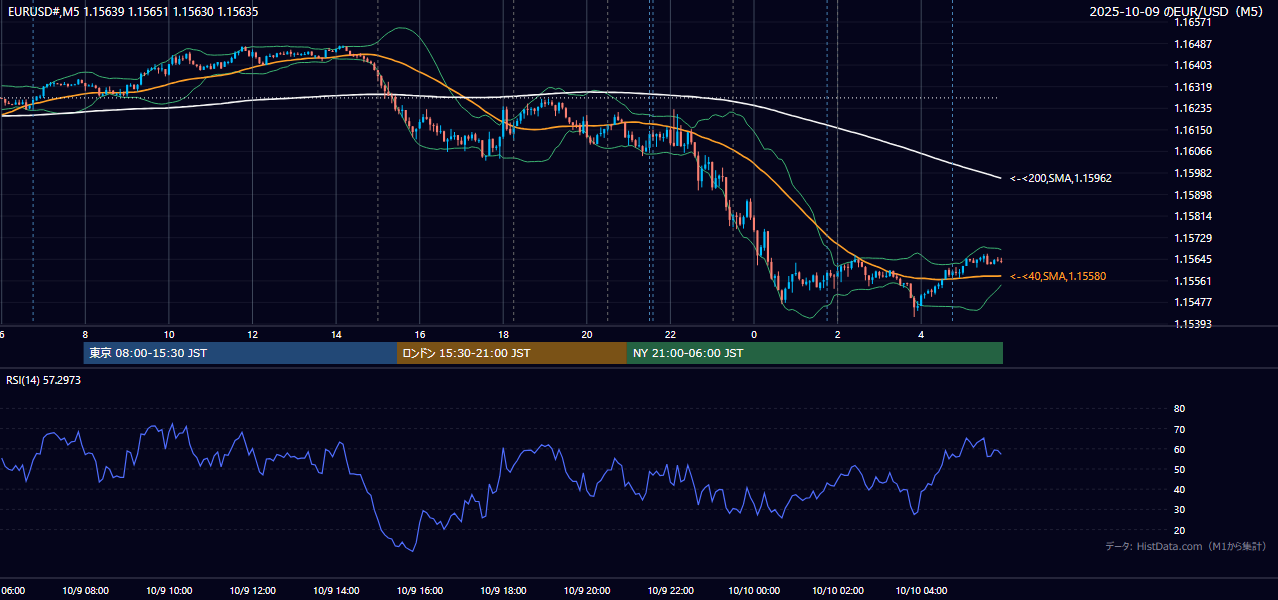Click the 10/9 10:00 time label
The image size is (1278, 600).
[x=169, y=591]
